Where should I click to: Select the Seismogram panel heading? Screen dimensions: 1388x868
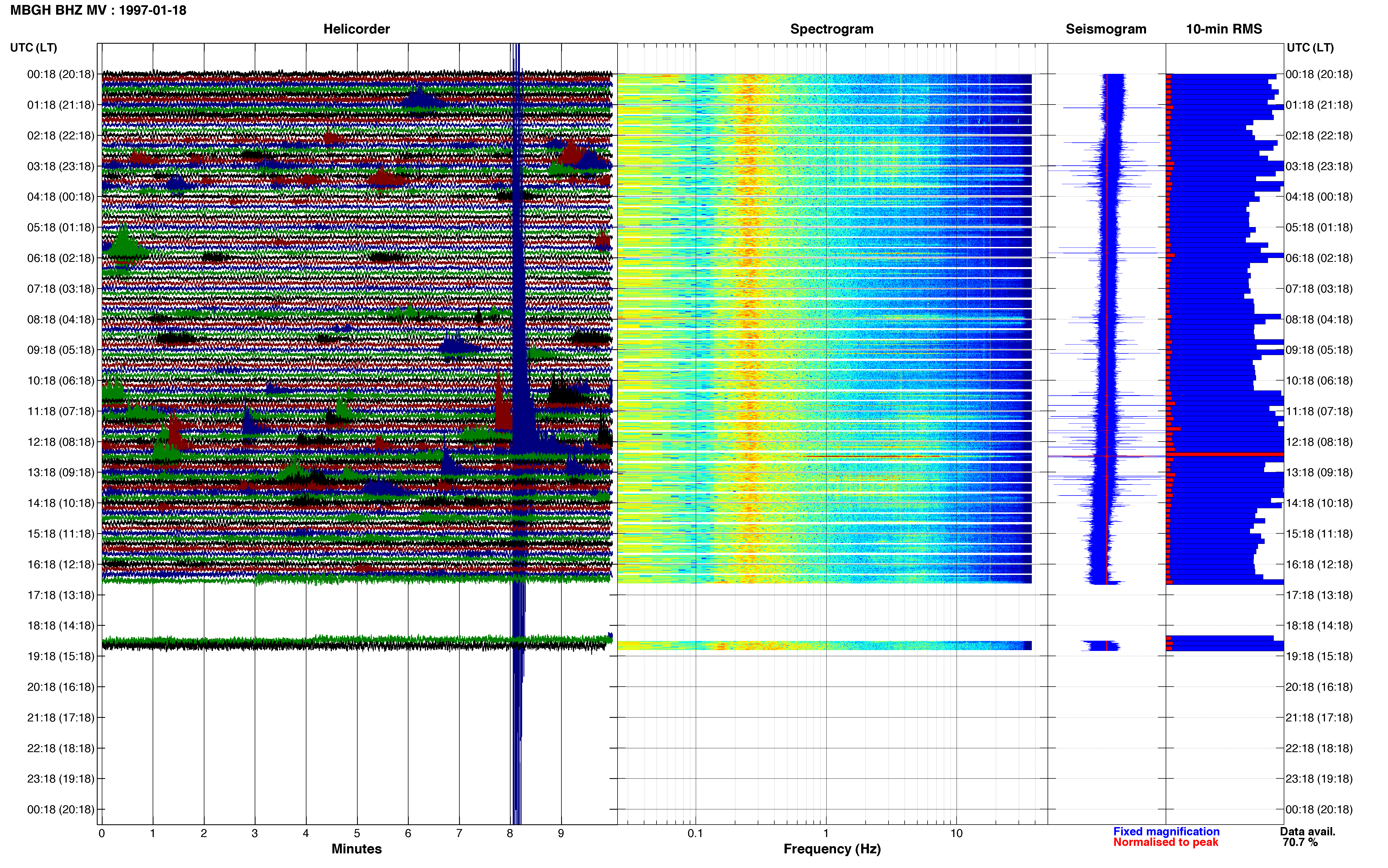1106,29
